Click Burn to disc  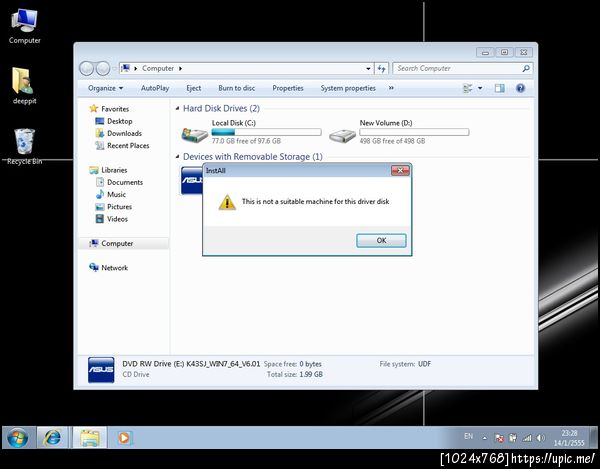(236, 88)
